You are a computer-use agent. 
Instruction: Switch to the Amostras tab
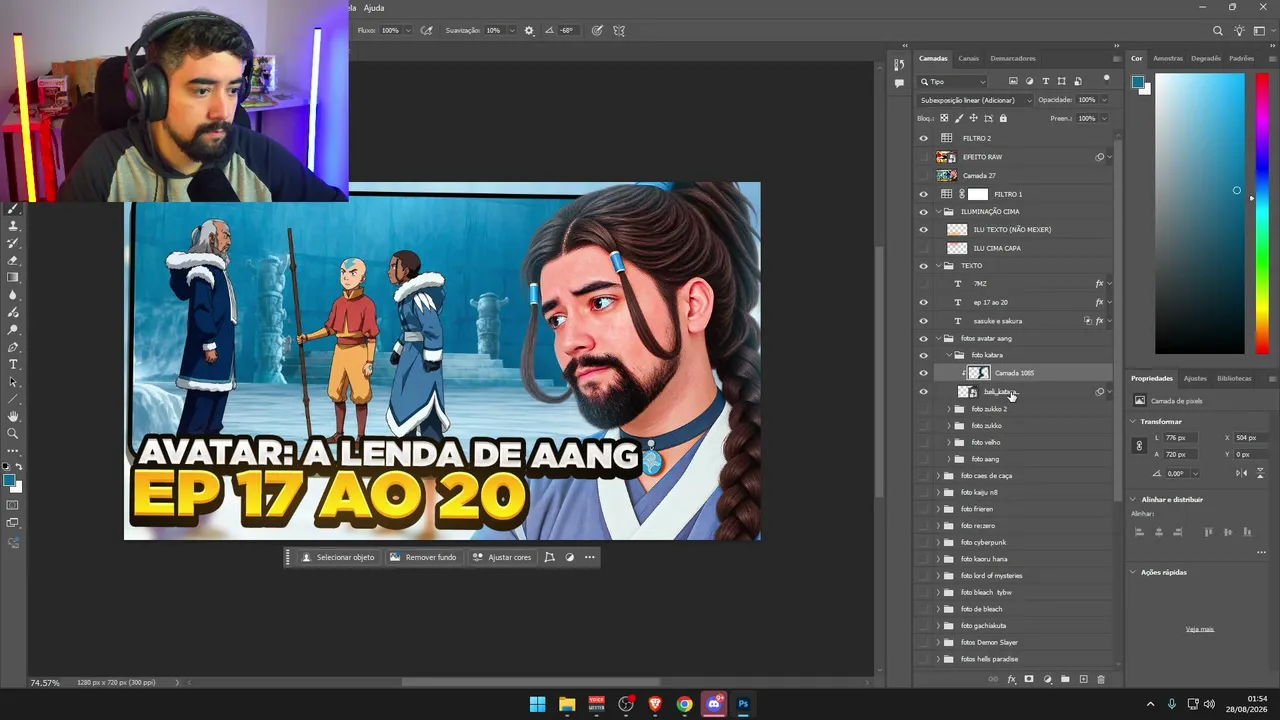coord(1168,58)
